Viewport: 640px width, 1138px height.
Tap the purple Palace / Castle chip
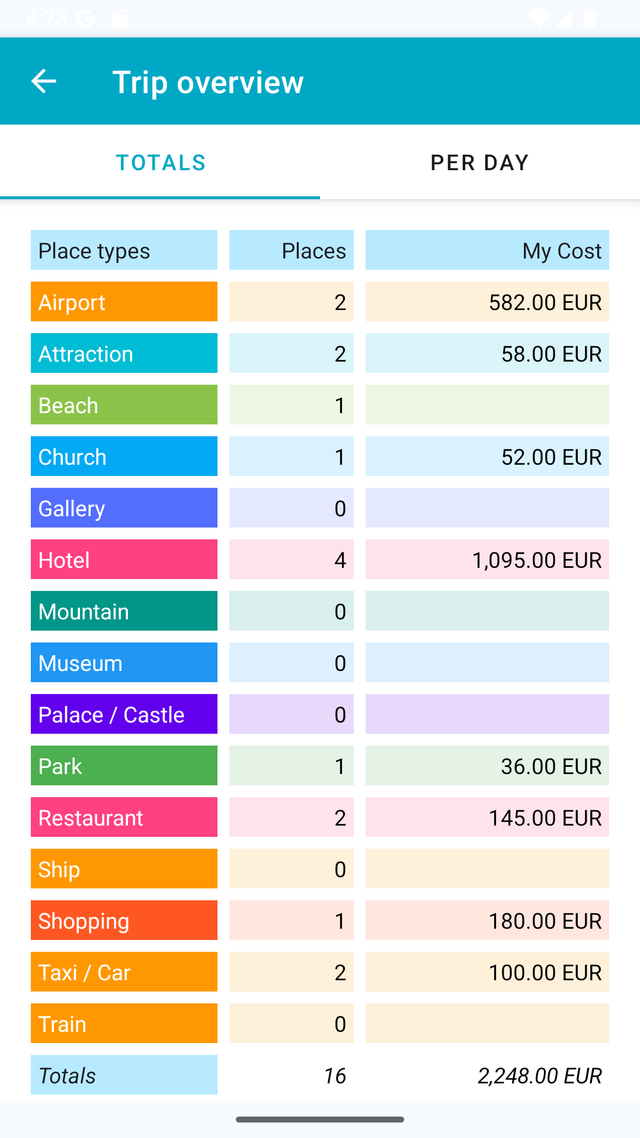[x=124, y=714]
